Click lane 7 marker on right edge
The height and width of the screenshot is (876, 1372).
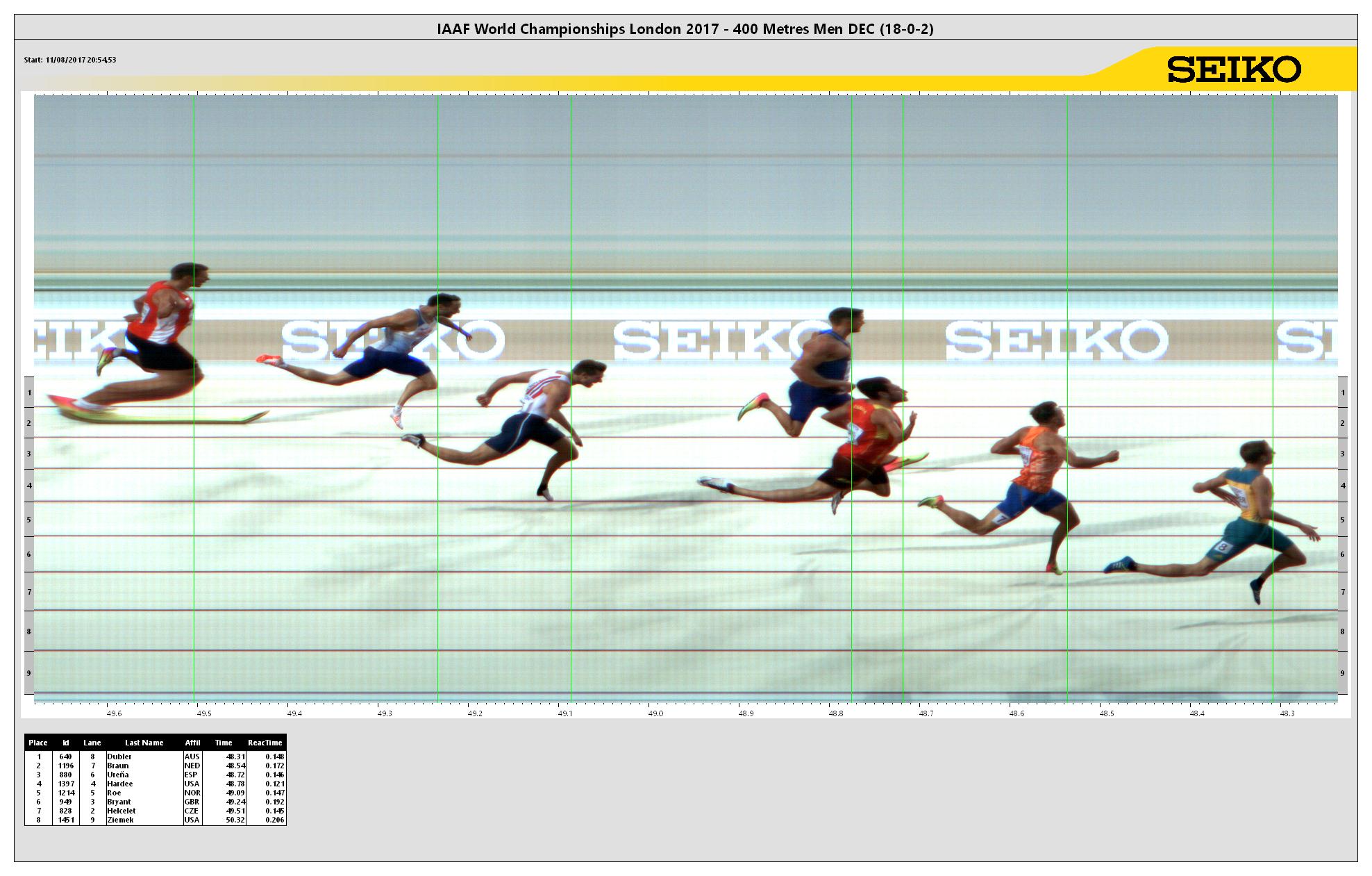point(1342,592)
